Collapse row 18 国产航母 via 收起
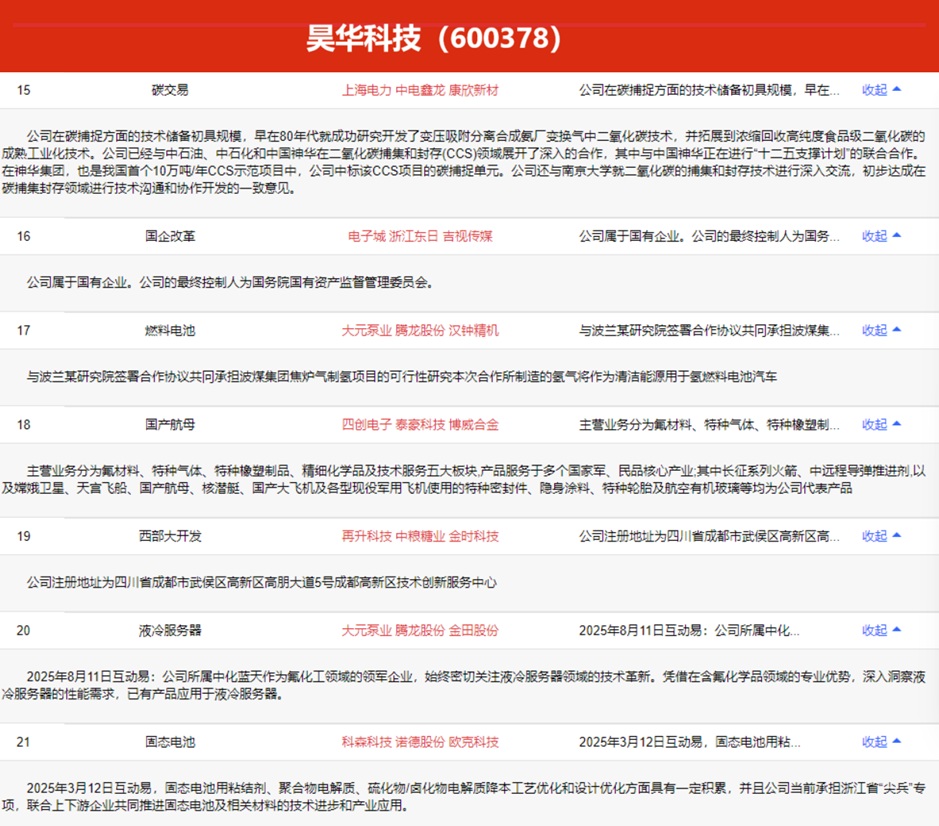Screen dimensions: 939x826 [881, 425]
